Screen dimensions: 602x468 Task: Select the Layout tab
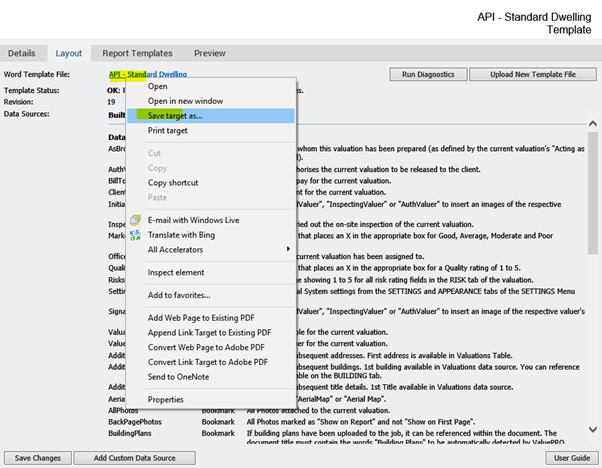(69, 53)
